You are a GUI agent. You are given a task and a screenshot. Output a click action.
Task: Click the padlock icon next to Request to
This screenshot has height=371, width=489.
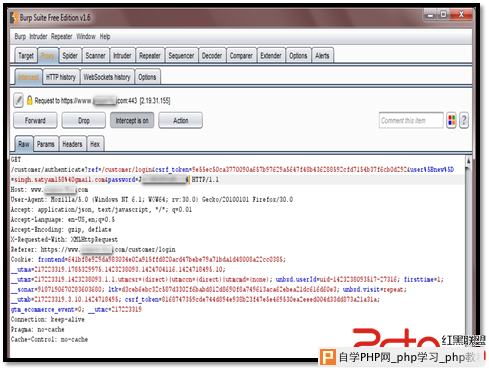[x=29, y=100]
